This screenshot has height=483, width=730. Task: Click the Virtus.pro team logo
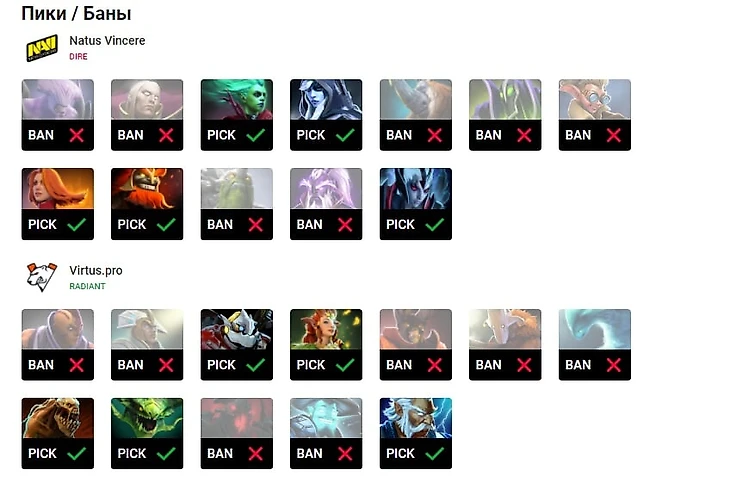42,277
